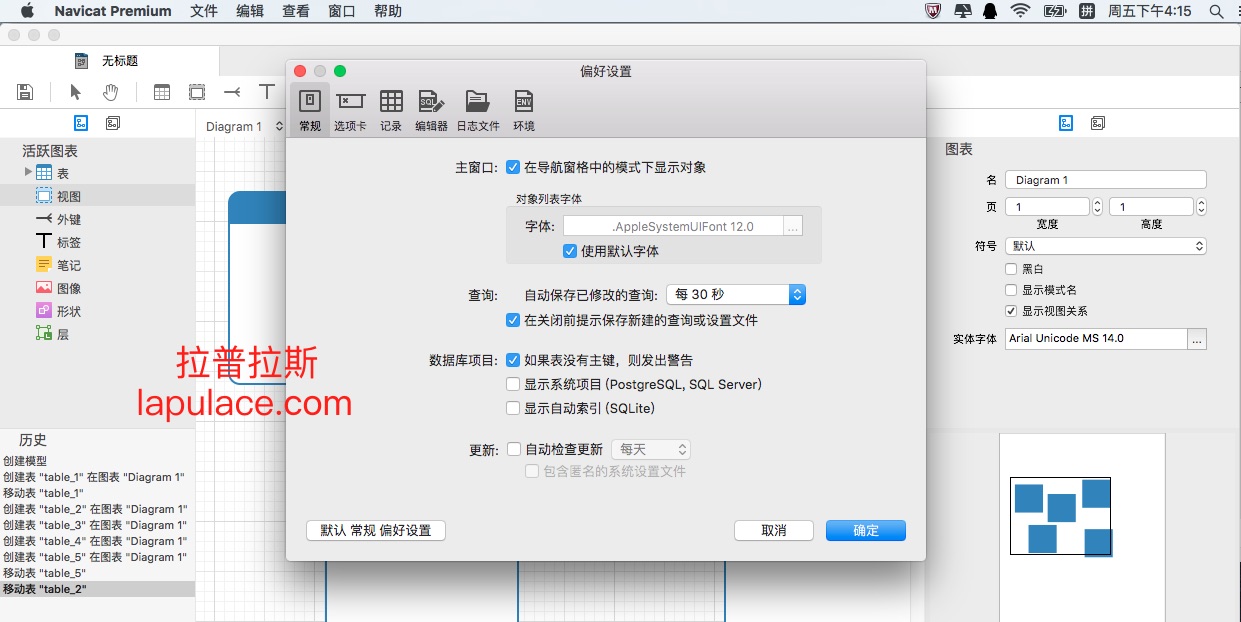Click the untitled model document icon
The image size is (1241, 622).
click(82, 61)
